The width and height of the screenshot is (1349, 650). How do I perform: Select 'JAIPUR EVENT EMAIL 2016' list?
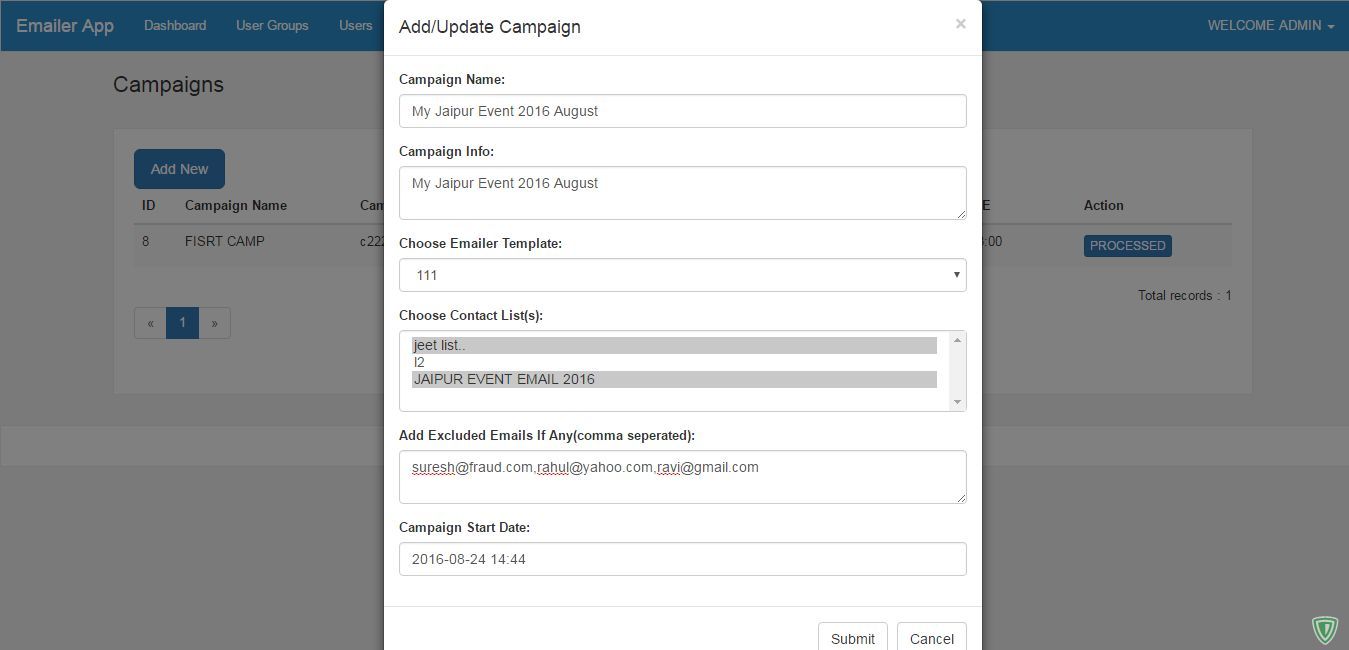674,379
